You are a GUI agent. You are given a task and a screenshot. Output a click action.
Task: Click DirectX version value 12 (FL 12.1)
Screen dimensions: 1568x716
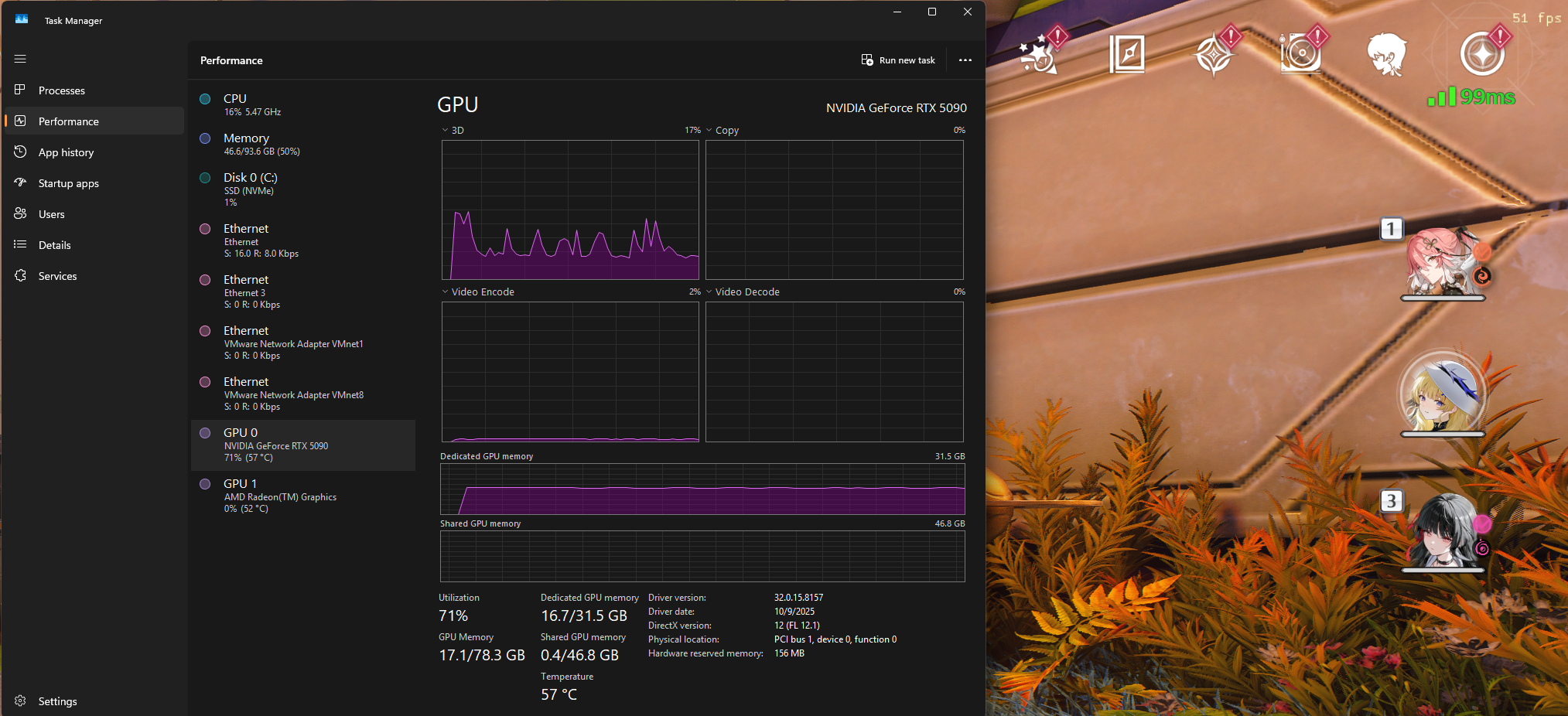[797, 626]
